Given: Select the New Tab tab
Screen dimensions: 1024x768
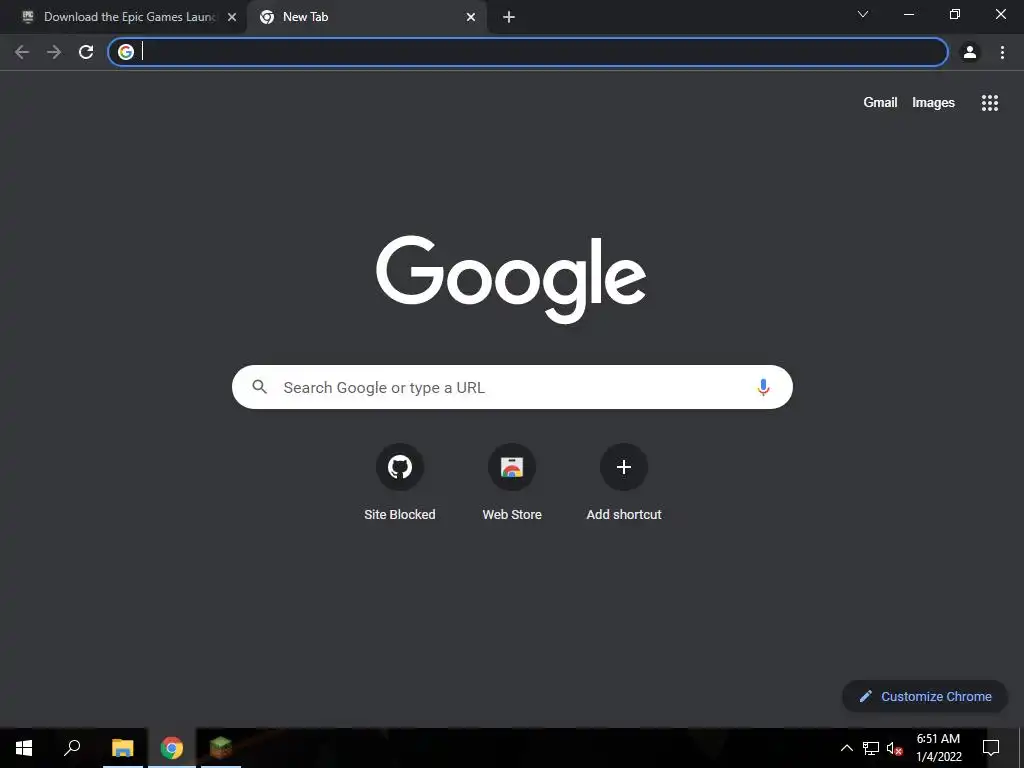Looking at the screenshot, I should (366, 17).
